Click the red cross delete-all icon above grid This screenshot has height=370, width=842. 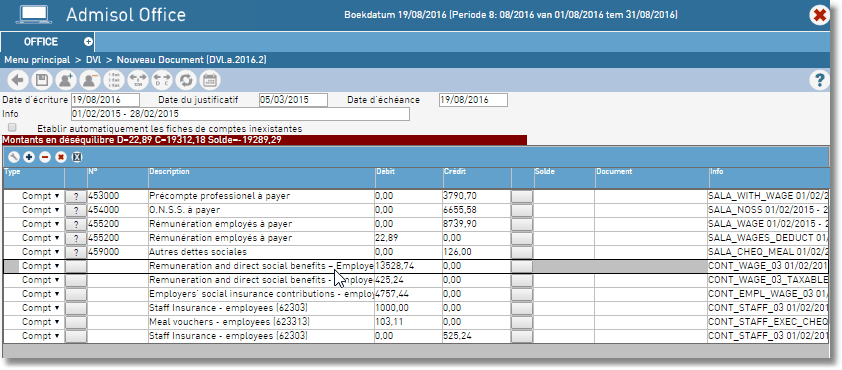tap(61, 157)
